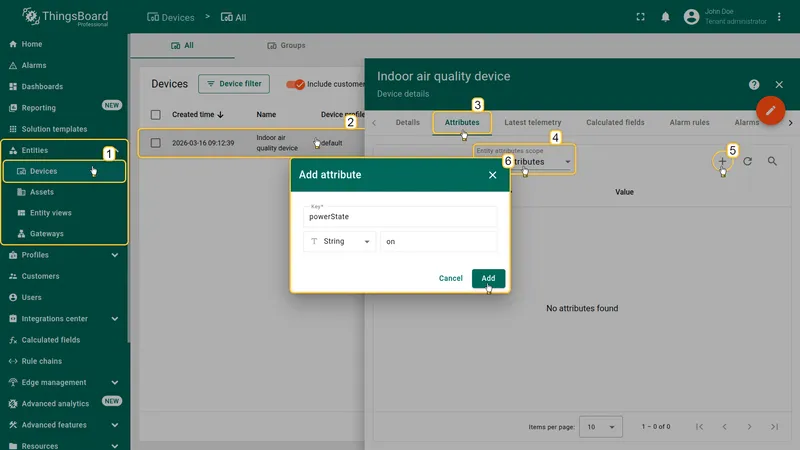The height and width of the screenshot is (450, 800).
Task: Open the top-bar kebab menu
Action: [779, 17]
